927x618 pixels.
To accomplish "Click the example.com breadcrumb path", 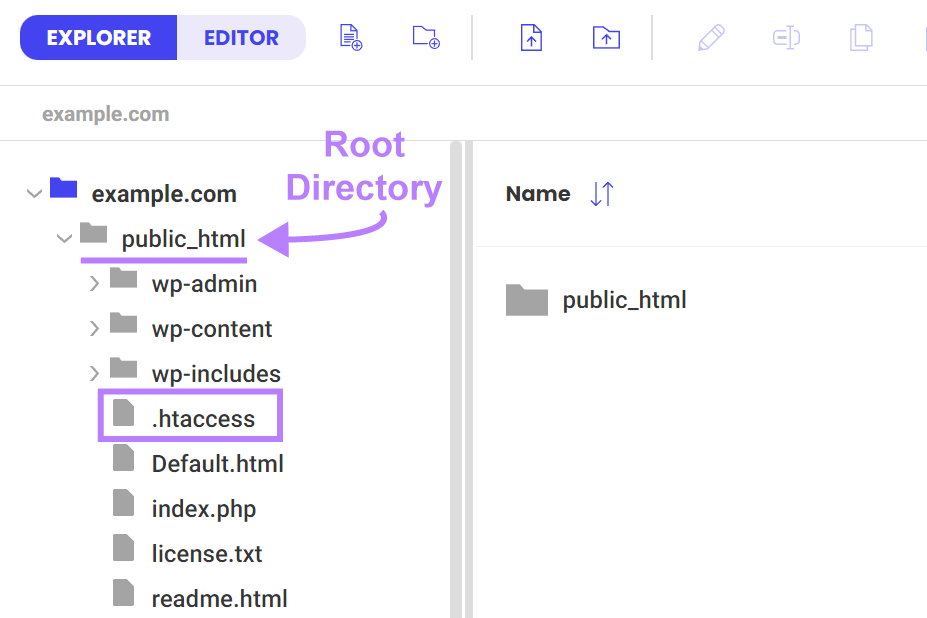I will tap(106, 113).
